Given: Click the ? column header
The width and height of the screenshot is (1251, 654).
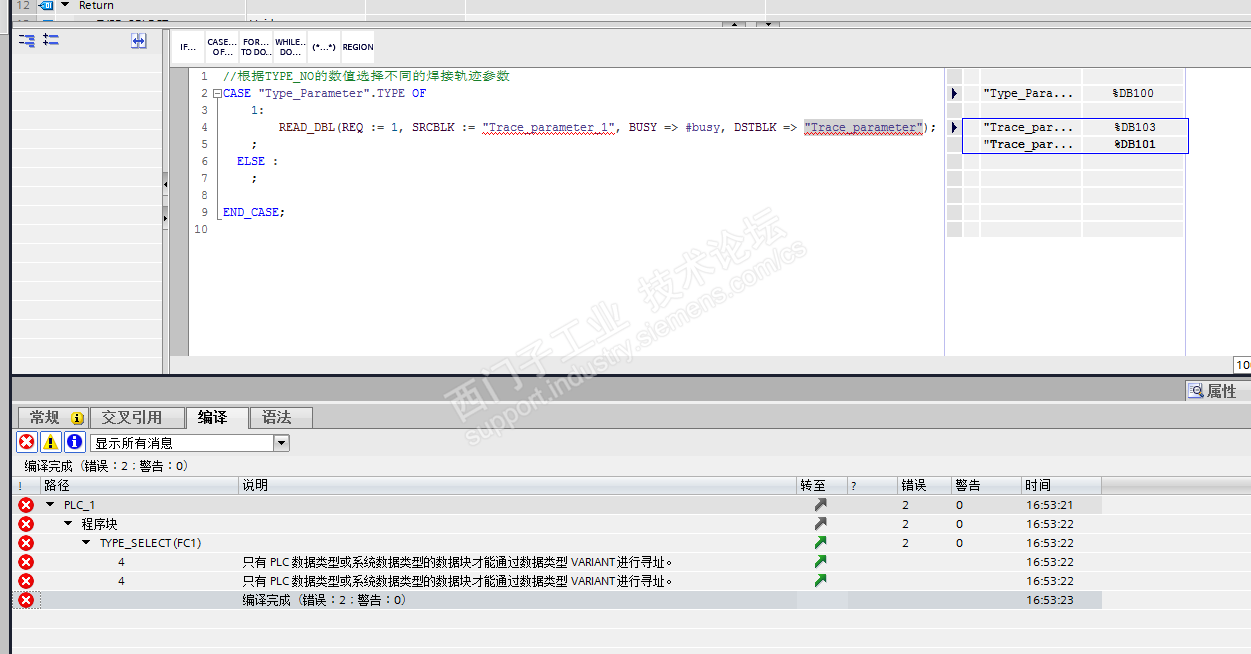Looking at the screenshot, I should point(872,485).
